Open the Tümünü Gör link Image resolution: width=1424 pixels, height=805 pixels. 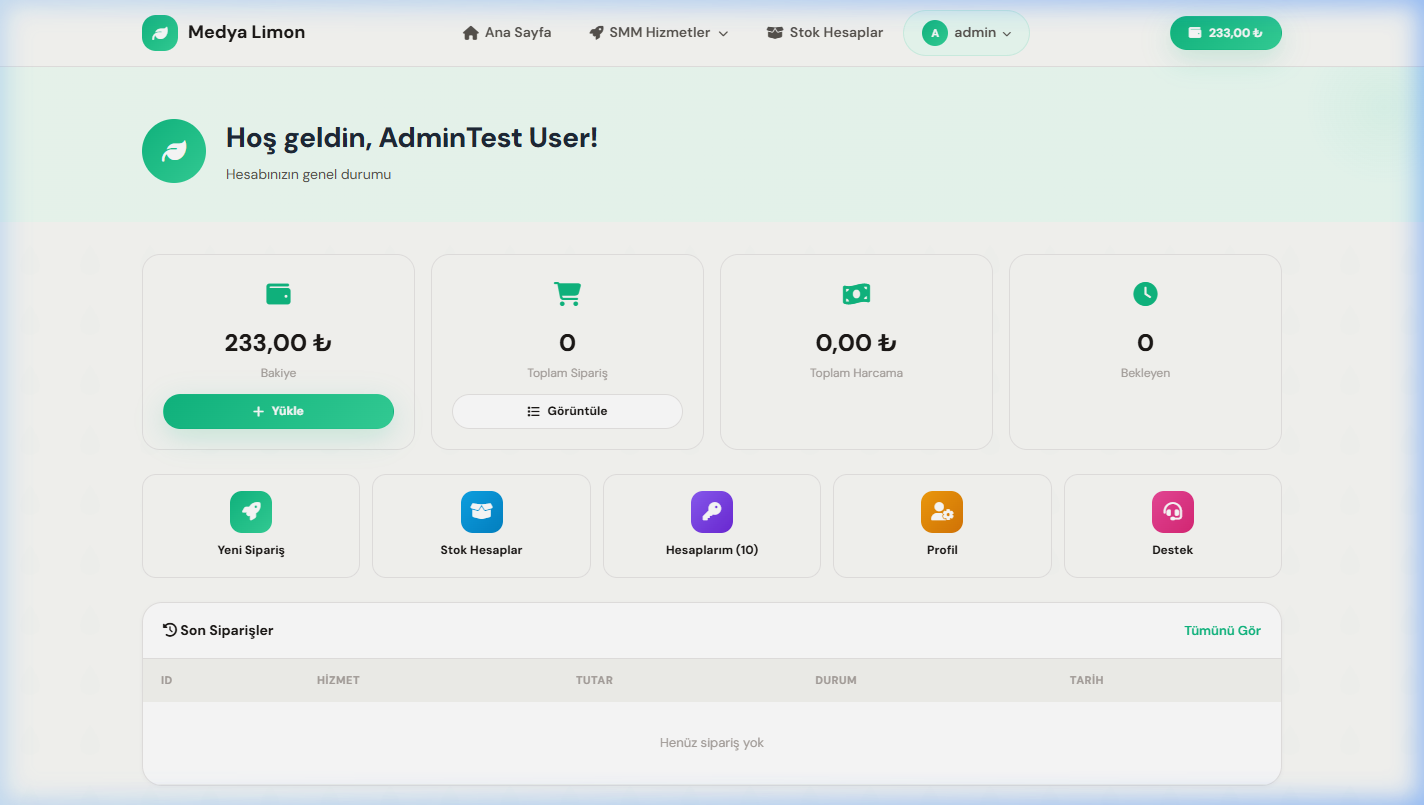coord(1222,631)
